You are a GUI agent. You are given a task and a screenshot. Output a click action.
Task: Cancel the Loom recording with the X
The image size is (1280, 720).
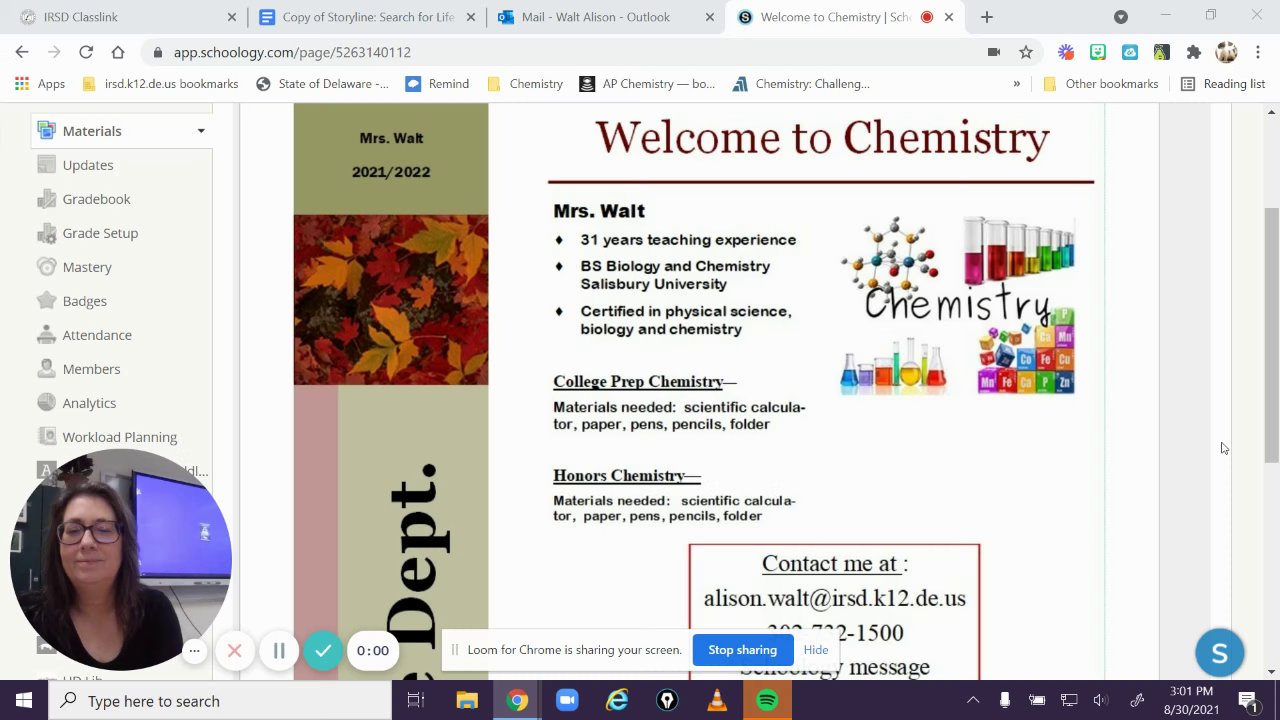(x=234, y=651)
